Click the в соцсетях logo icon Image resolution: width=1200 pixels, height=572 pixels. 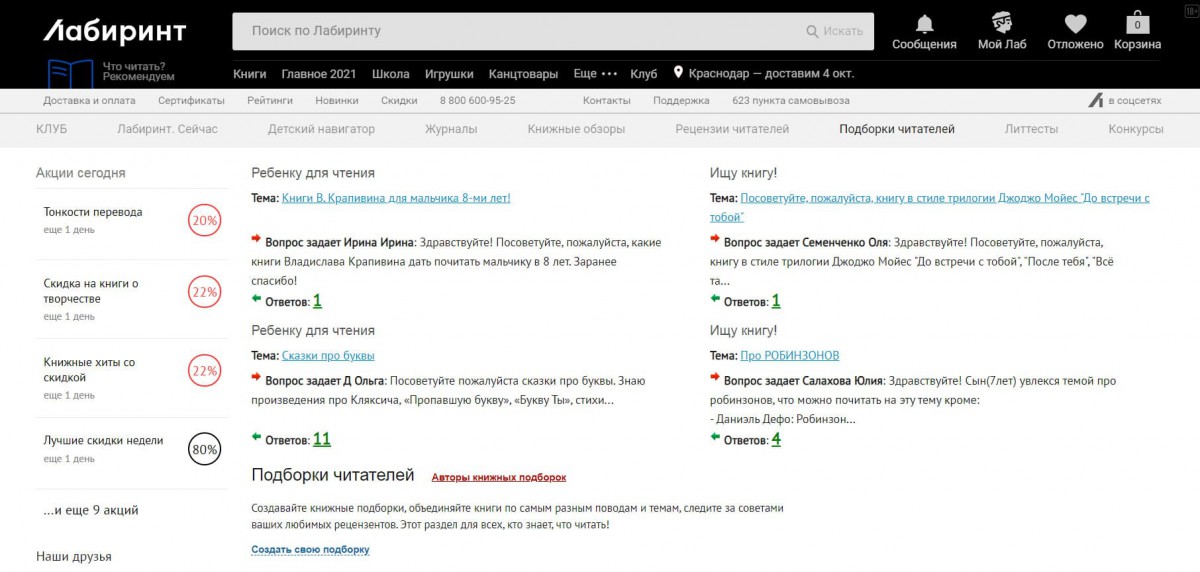coord(1096,100)
